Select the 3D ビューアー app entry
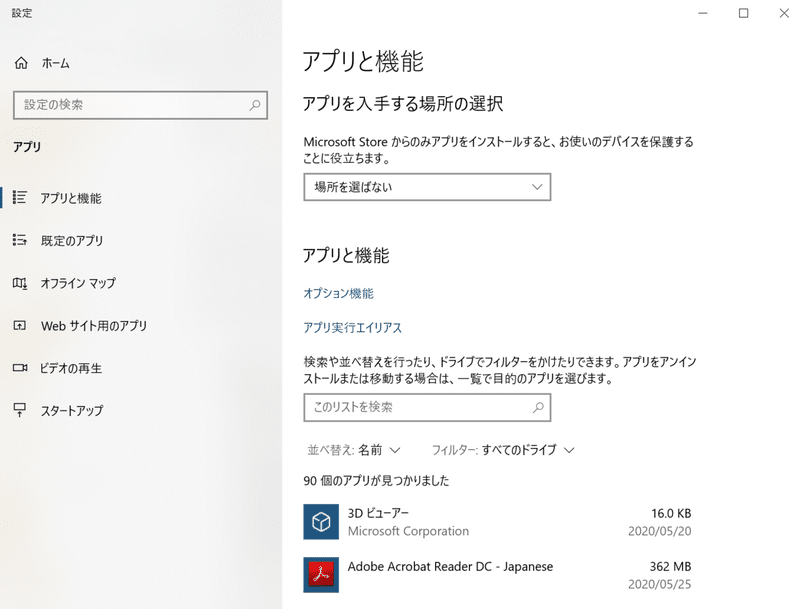 420,522
